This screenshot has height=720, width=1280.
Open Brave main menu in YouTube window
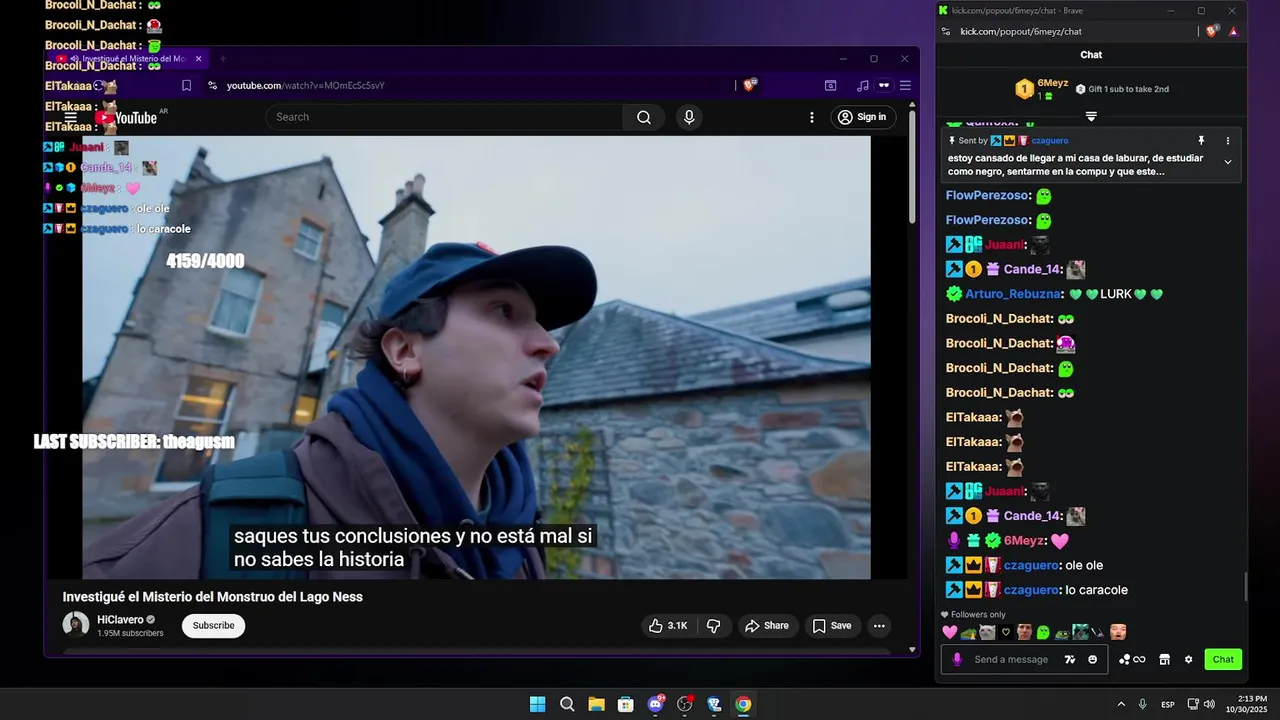905,85
